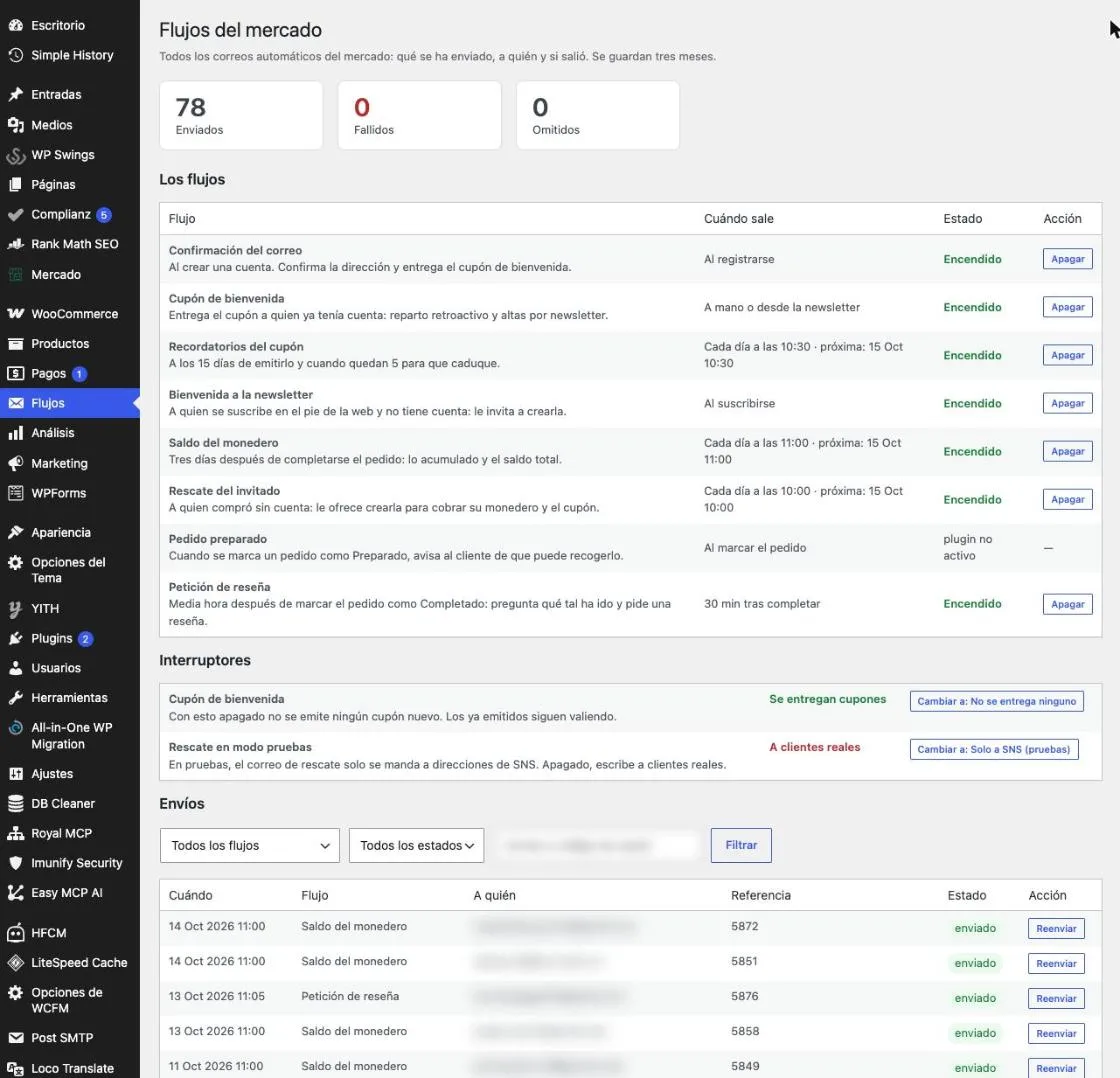Change rescue to Solo a SNS (pruebas)
Viewport: 1120px width, 1078px height.
(x=994, y=749)
